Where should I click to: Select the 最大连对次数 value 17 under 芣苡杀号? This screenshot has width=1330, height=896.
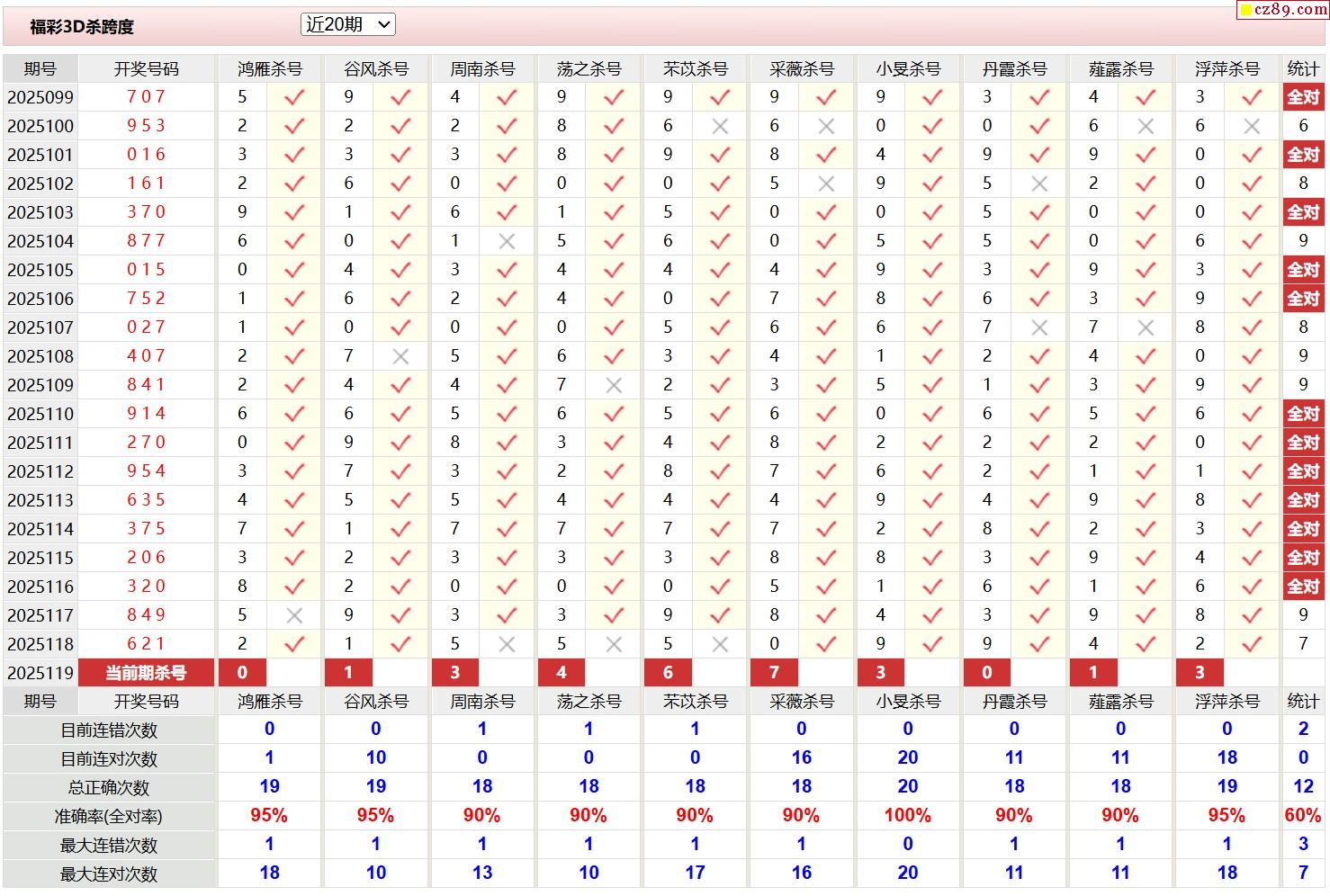(x=695, y=874)
